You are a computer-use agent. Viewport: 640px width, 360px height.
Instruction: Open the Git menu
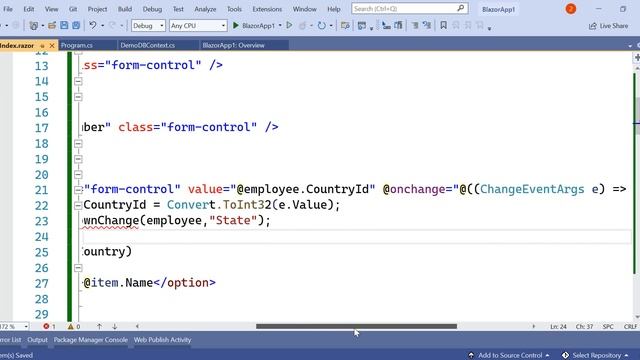[73, 9]
